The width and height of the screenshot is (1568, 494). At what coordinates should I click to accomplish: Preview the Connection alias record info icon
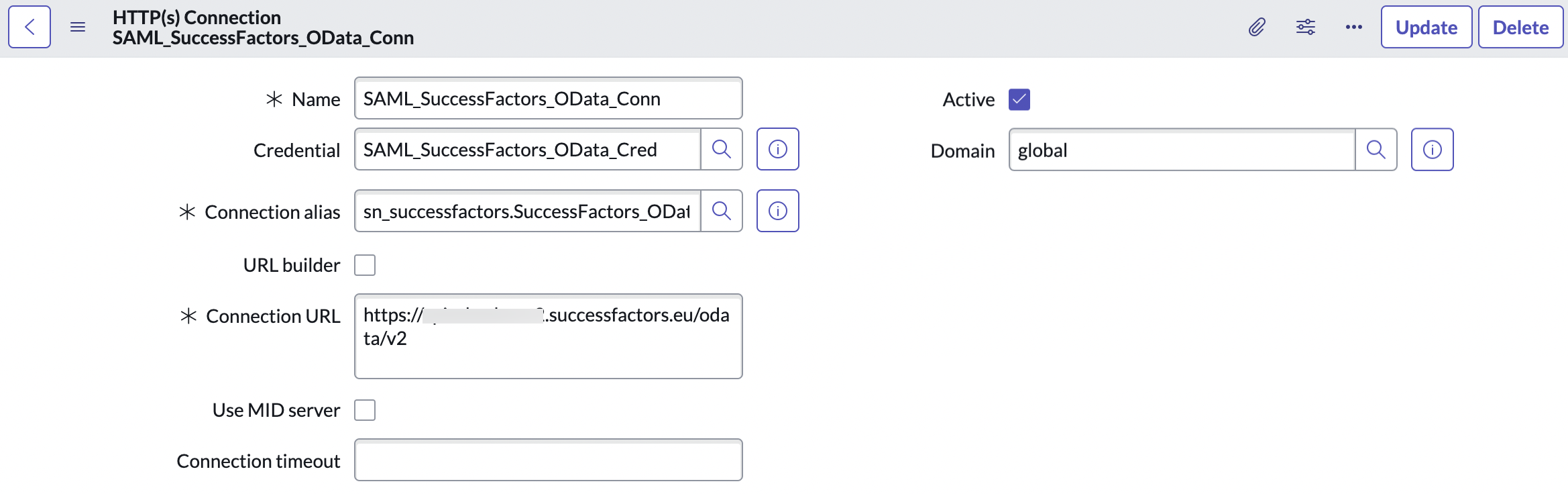[777, 211]
